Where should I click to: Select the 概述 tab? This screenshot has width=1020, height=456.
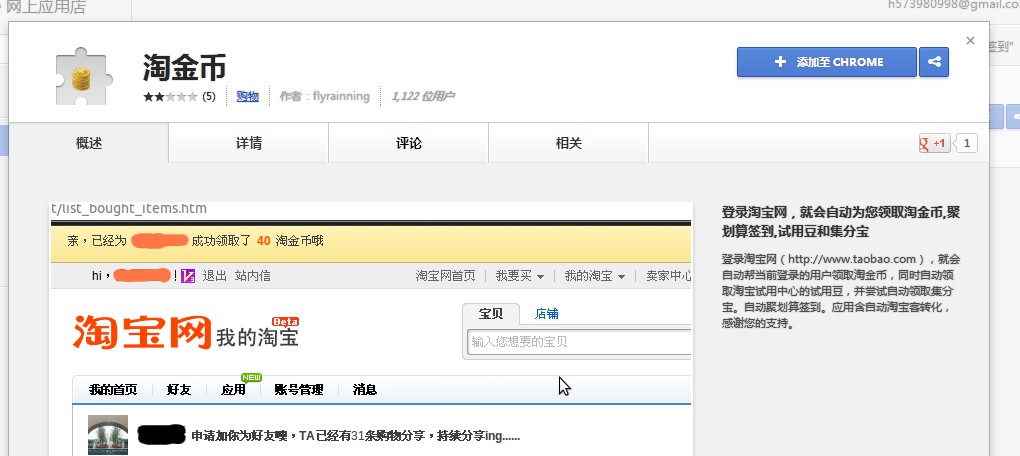pos(88,143)
